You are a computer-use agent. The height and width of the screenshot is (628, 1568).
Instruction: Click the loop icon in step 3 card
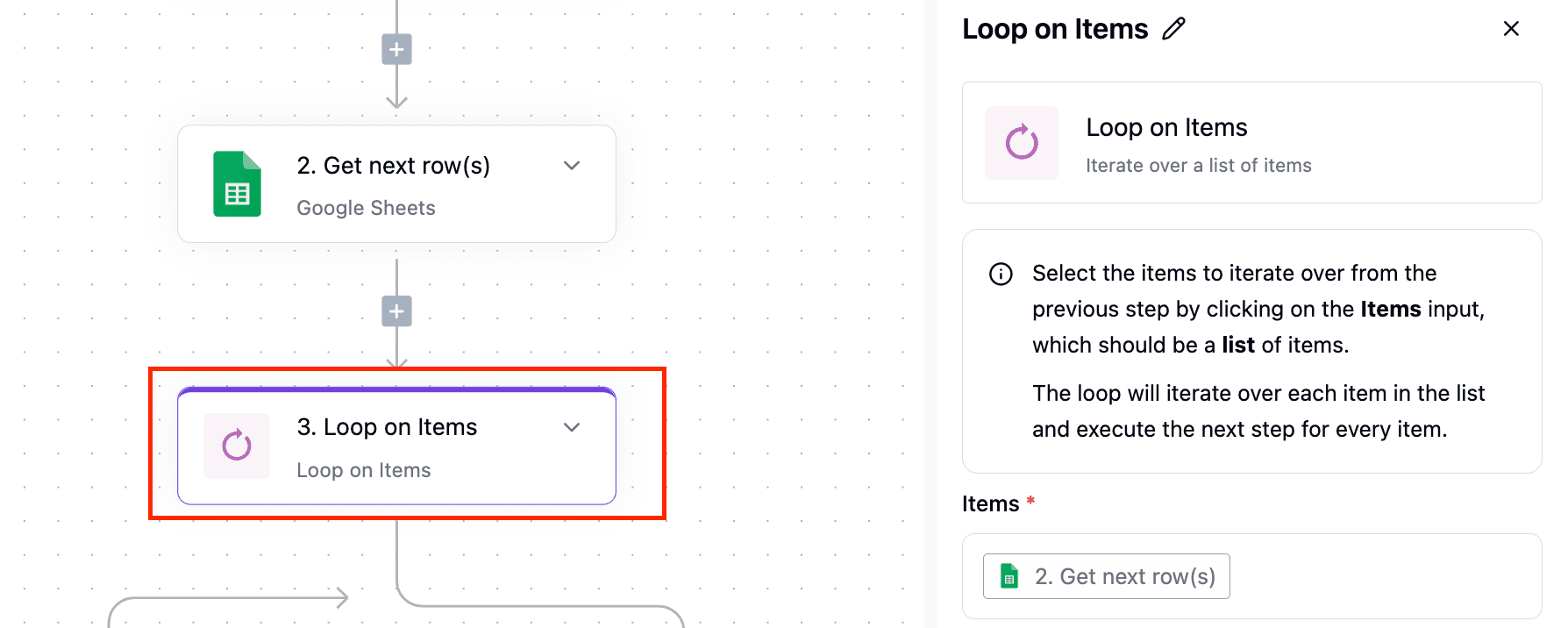237,446
